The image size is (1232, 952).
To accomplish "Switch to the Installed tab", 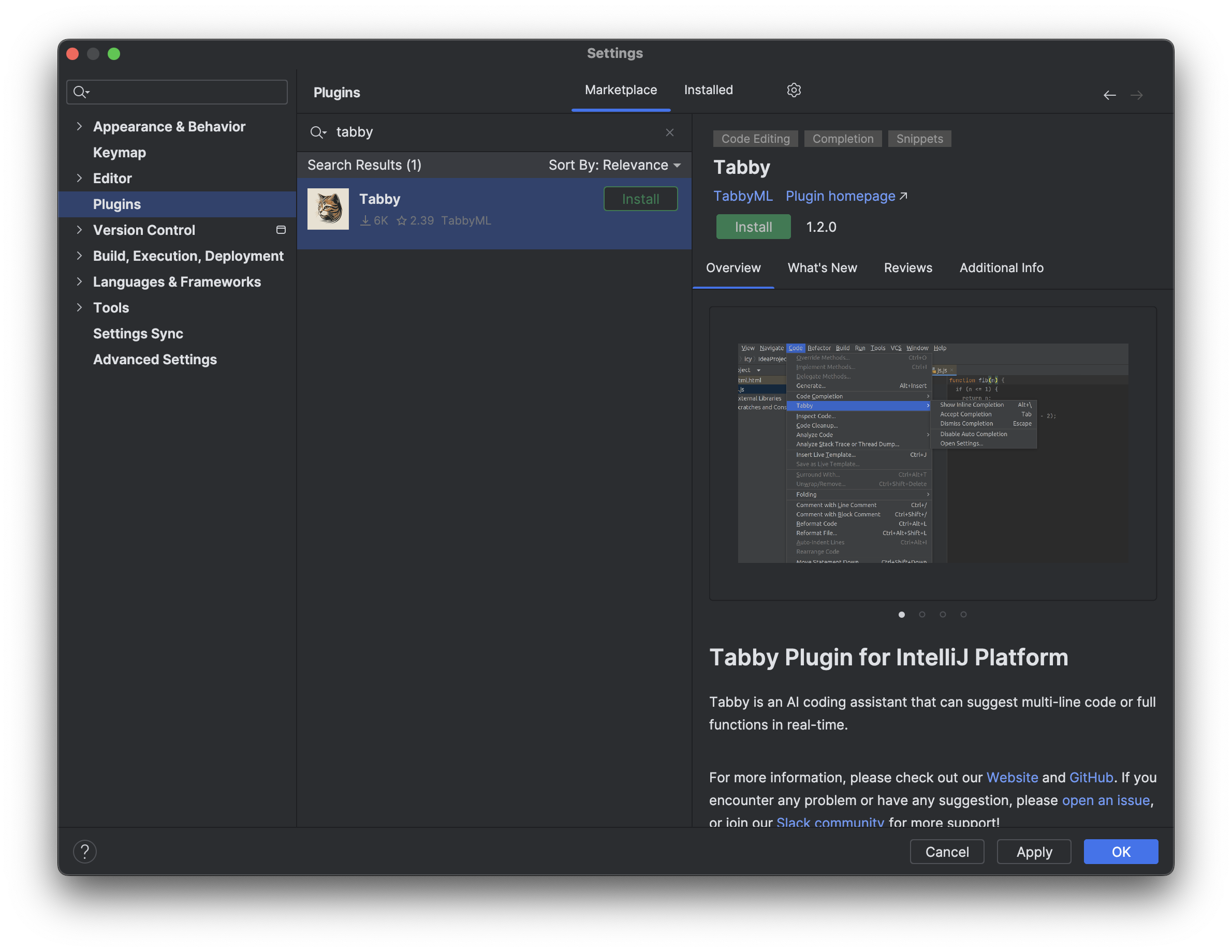I will point(708,90).
